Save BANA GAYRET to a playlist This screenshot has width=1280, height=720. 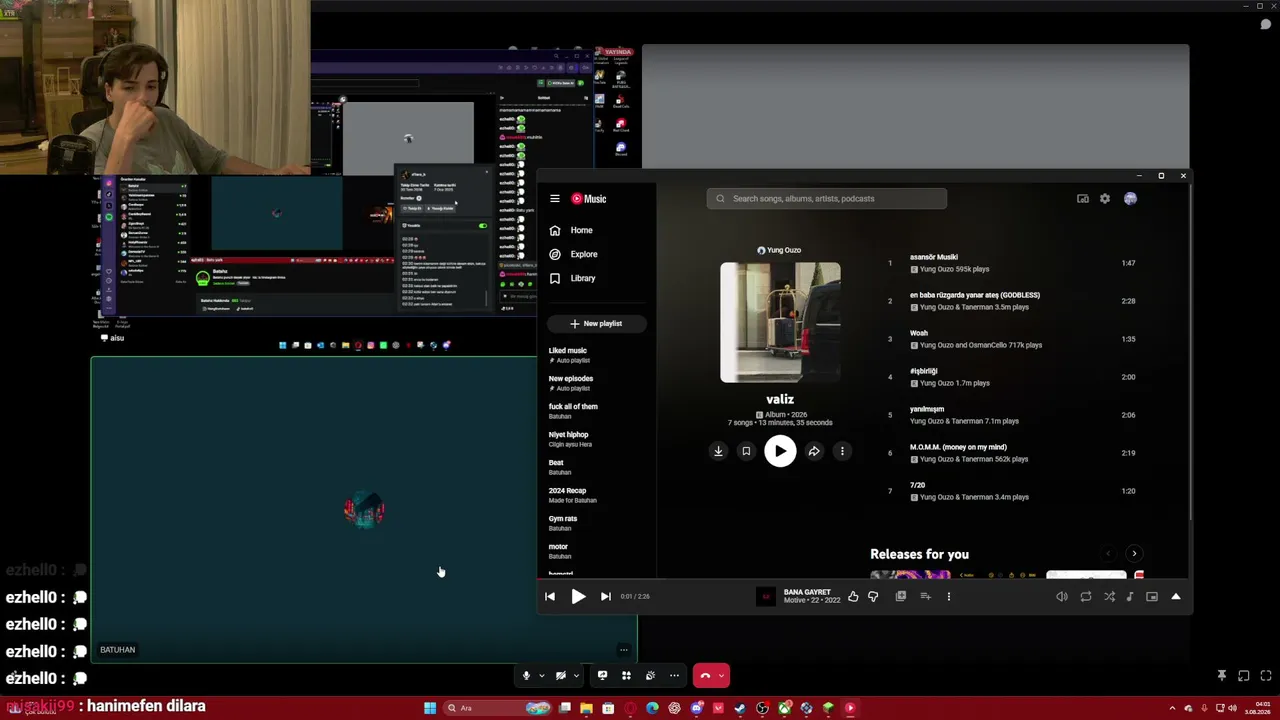click(901, 596)
